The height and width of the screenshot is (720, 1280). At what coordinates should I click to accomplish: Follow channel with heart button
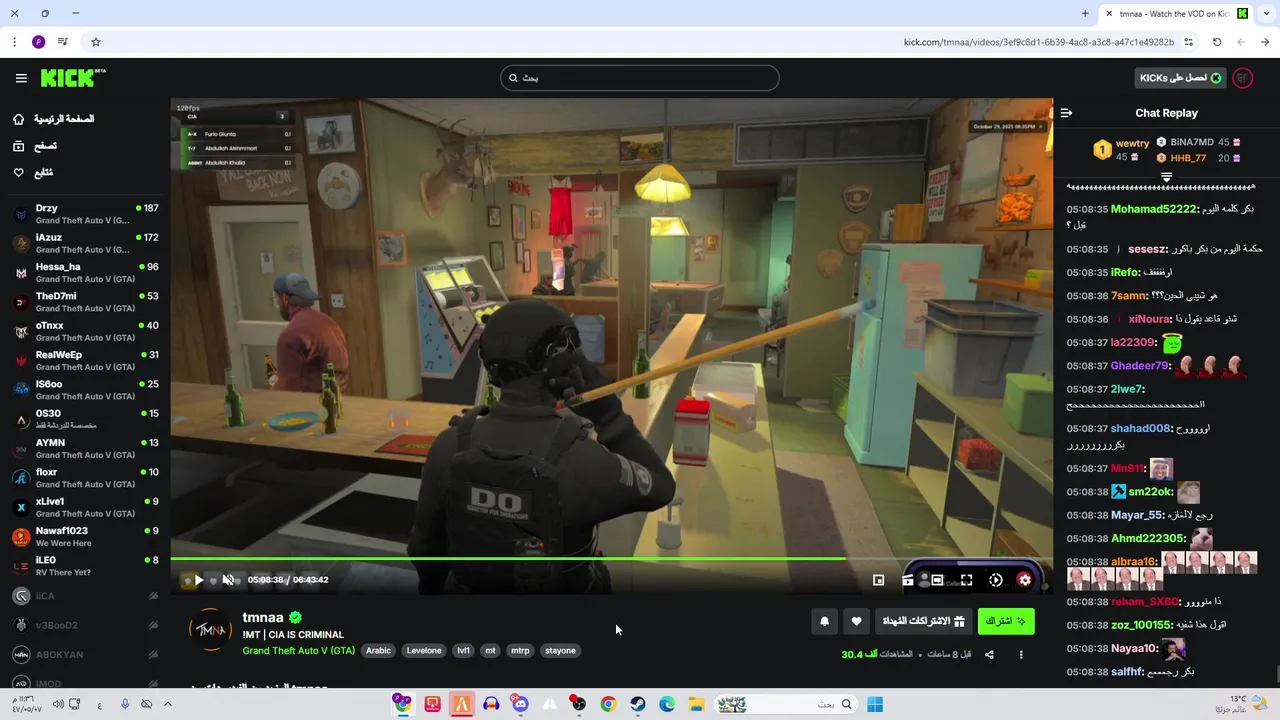click(x=856, y=621)
